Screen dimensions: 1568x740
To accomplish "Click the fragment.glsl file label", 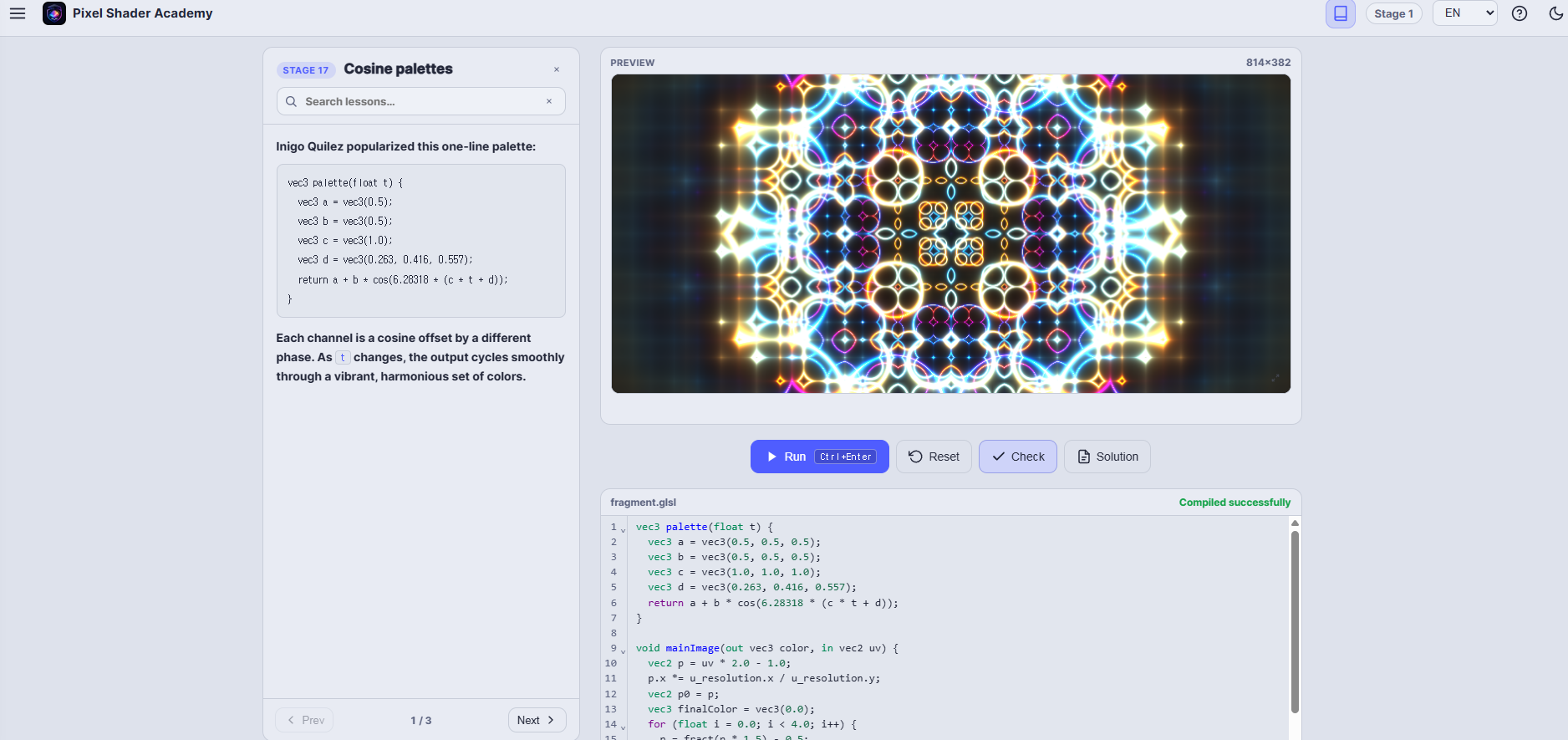I will pyautogui.click(x=643, y=503).
